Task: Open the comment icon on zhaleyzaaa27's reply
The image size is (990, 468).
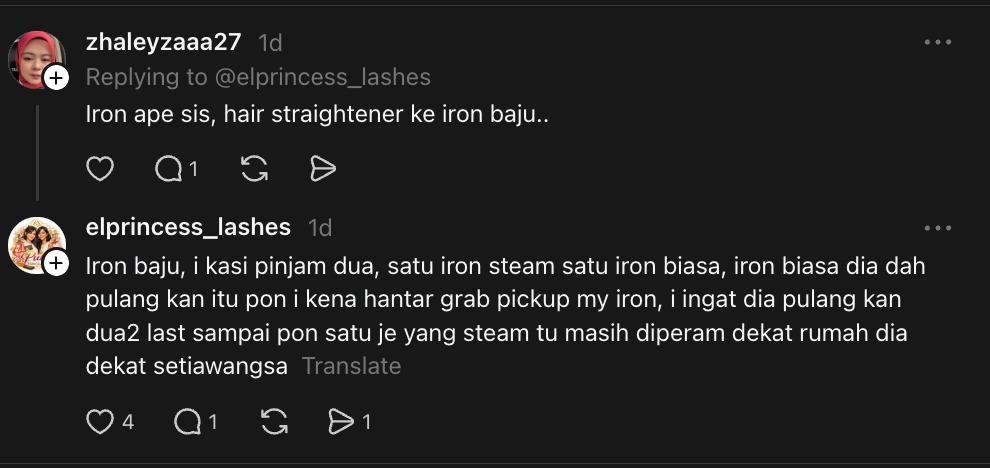Action: point(169,169)
